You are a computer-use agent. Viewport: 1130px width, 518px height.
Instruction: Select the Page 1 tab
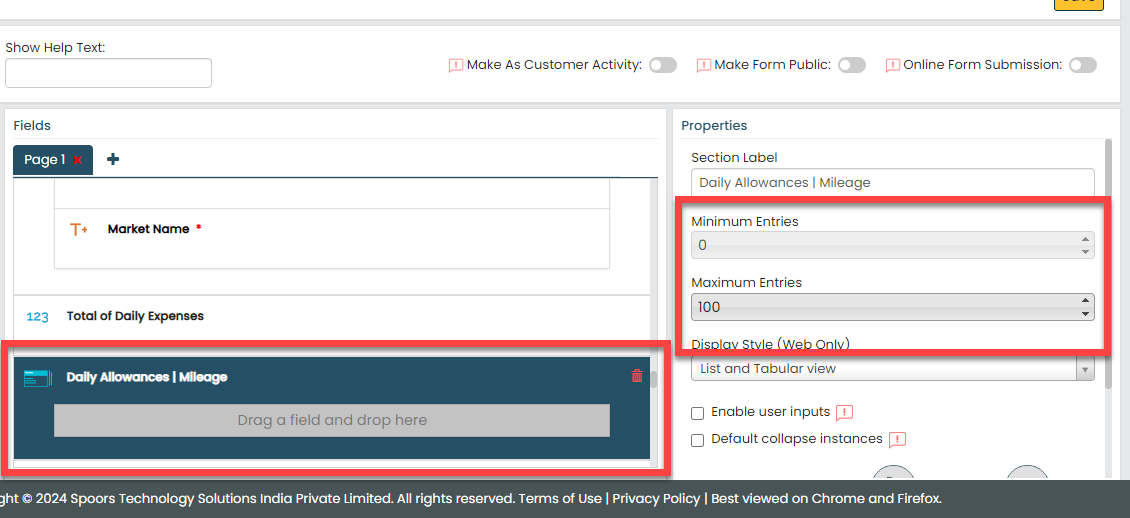[x=44, y=160]
